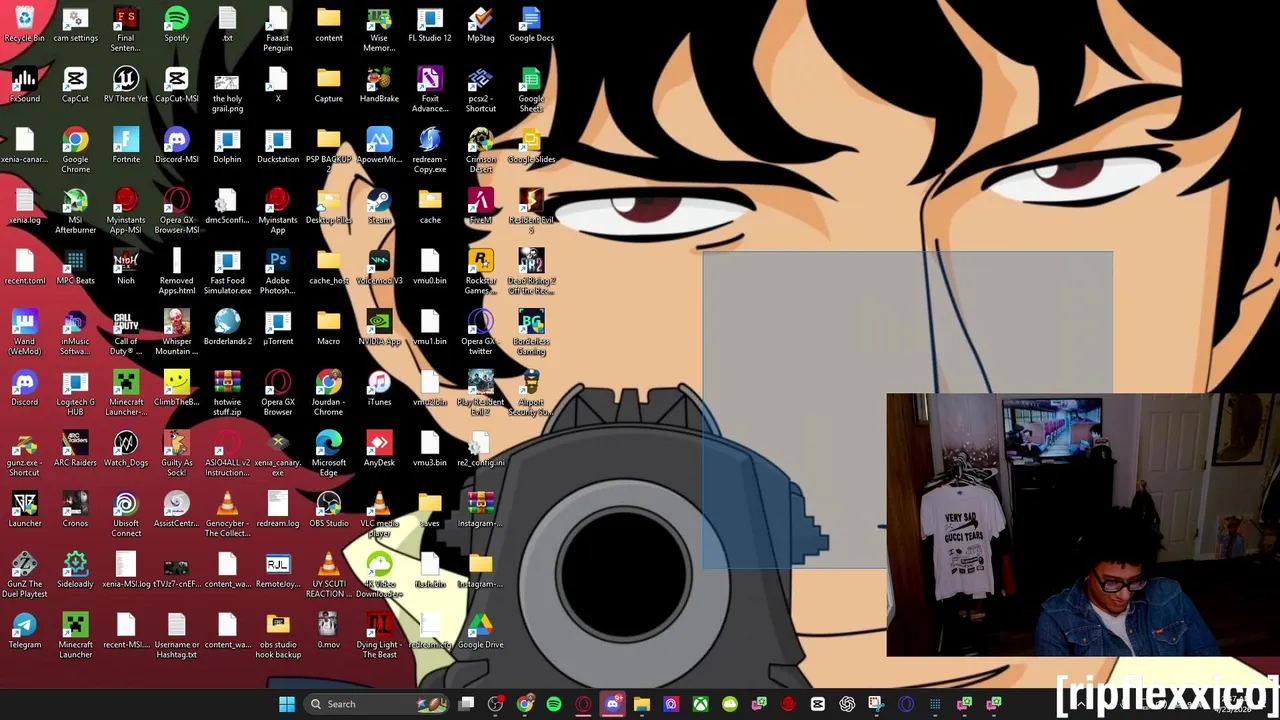The width and height of the screenshot is (1280, 720).
Task: Open the Xbox app from the taskbar
Action: pos(700,704)
